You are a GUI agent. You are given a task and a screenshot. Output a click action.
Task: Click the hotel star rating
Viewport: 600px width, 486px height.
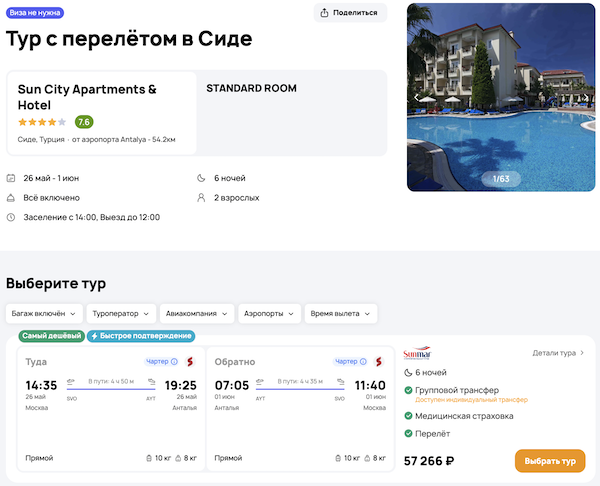tap(41, 122)
